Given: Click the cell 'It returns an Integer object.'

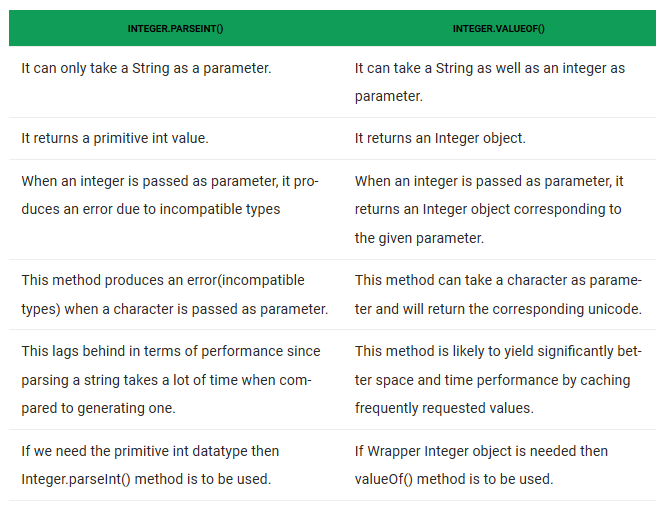Looking at the screenshot, I should click(x=499, y=138).
